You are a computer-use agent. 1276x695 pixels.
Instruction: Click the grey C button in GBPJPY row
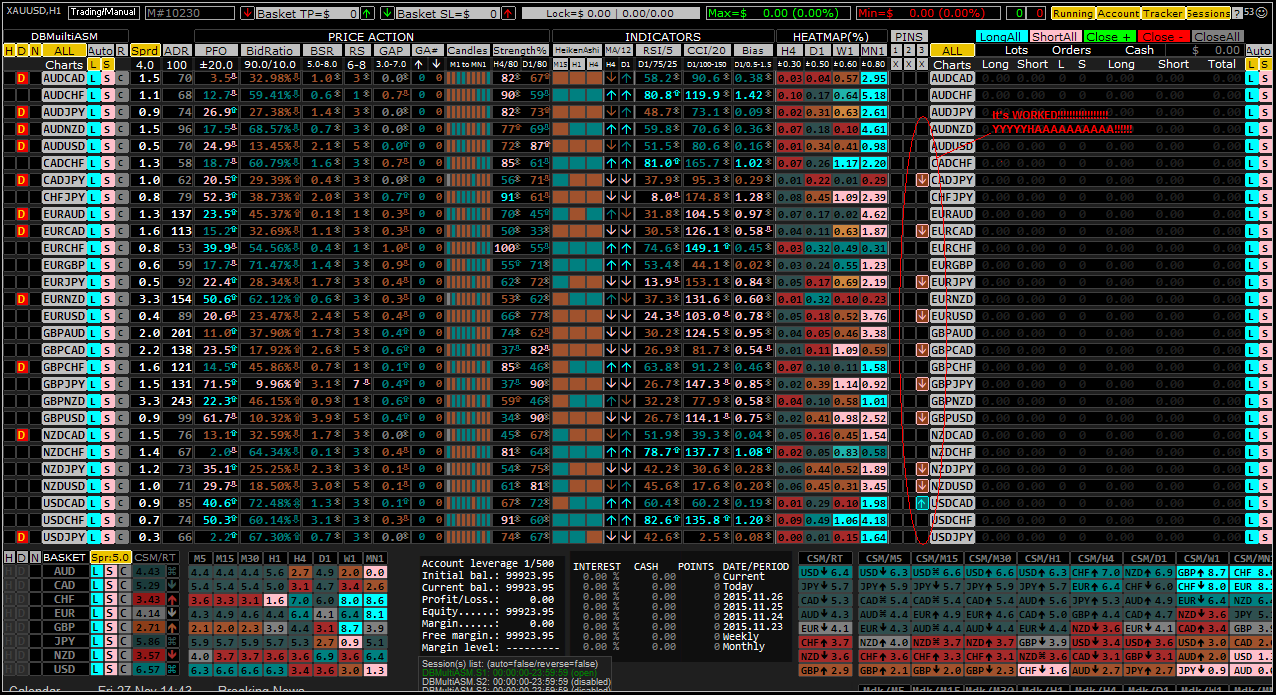coord(121,384)
